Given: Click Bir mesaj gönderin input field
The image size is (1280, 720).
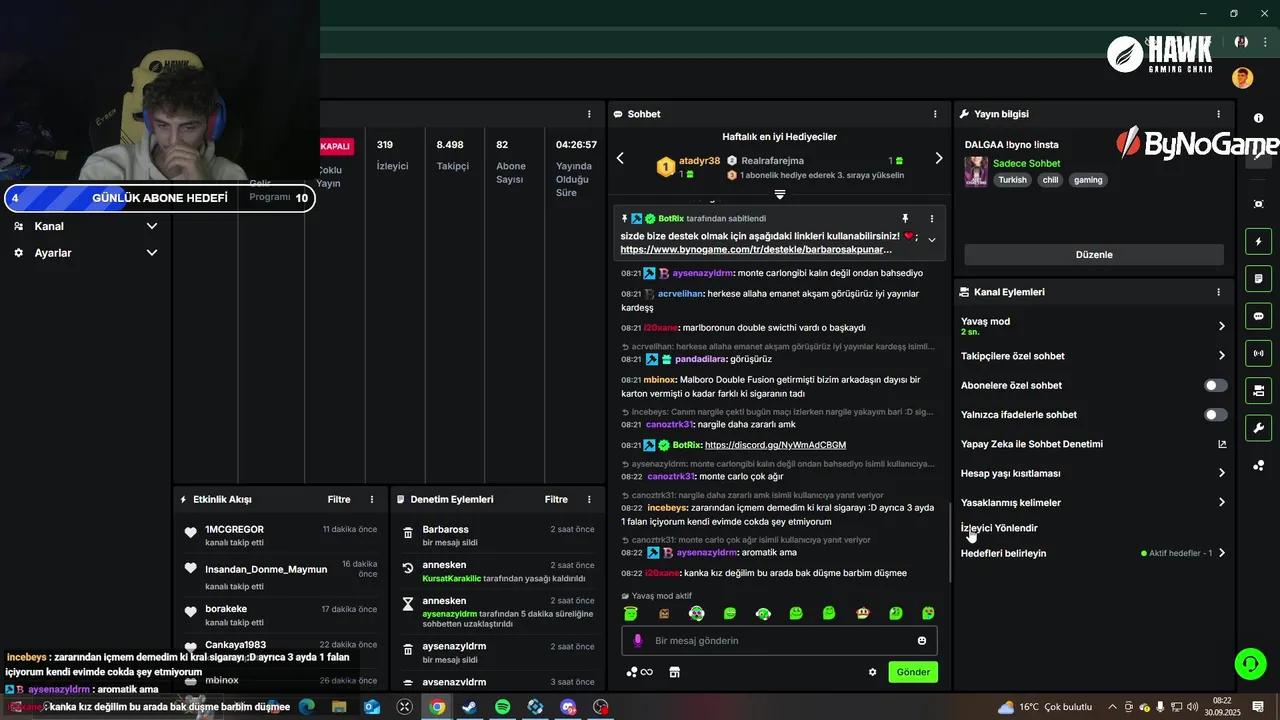Looking at the screenshot, I should tap(780, 641).
